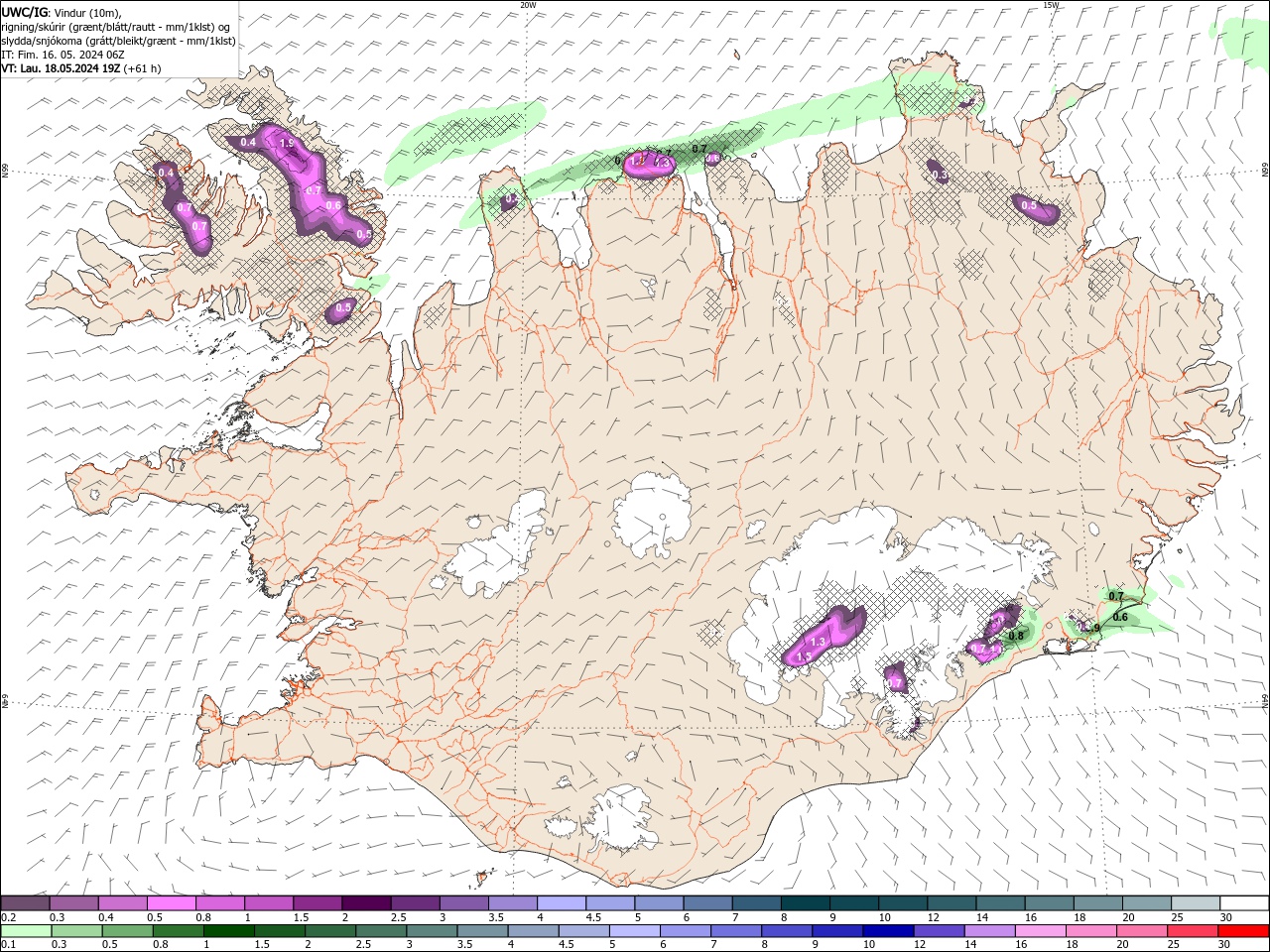
Task: Select the palest green lower-row swatch after 0.1
Action: pyautogui.click(x=27, y=931)
